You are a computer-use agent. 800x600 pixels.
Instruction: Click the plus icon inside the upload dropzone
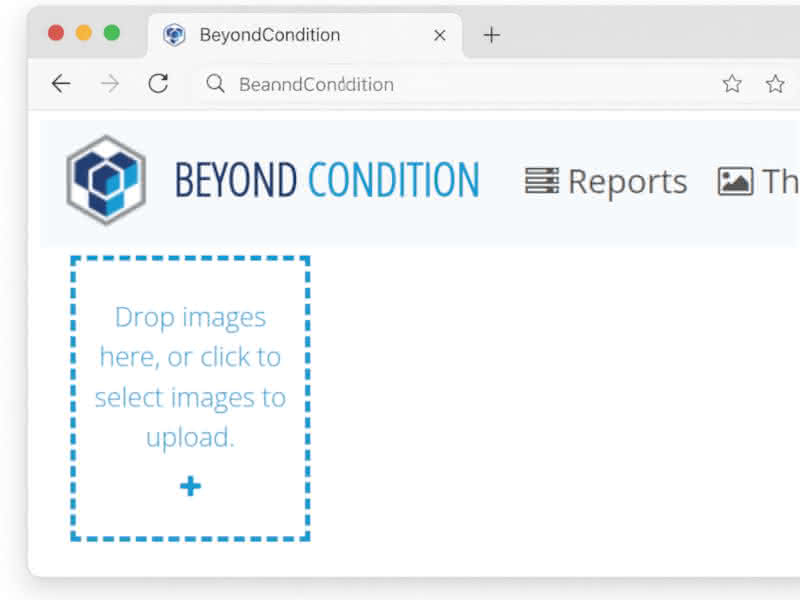pyautogui.click(x=190, y=487)
